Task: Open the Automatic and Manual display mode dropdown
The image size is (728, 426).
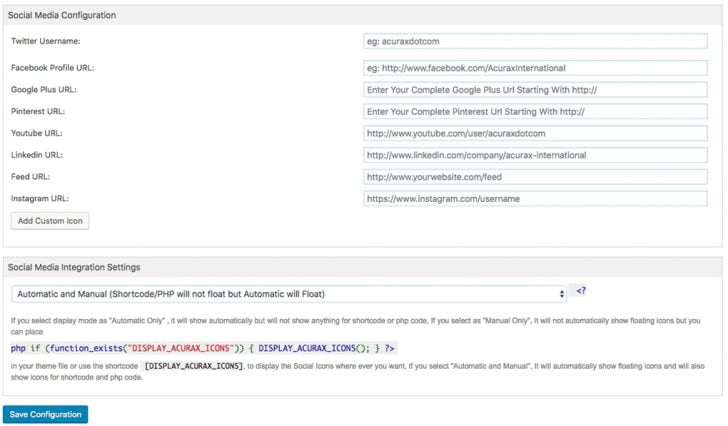Action: pos(289,294)
